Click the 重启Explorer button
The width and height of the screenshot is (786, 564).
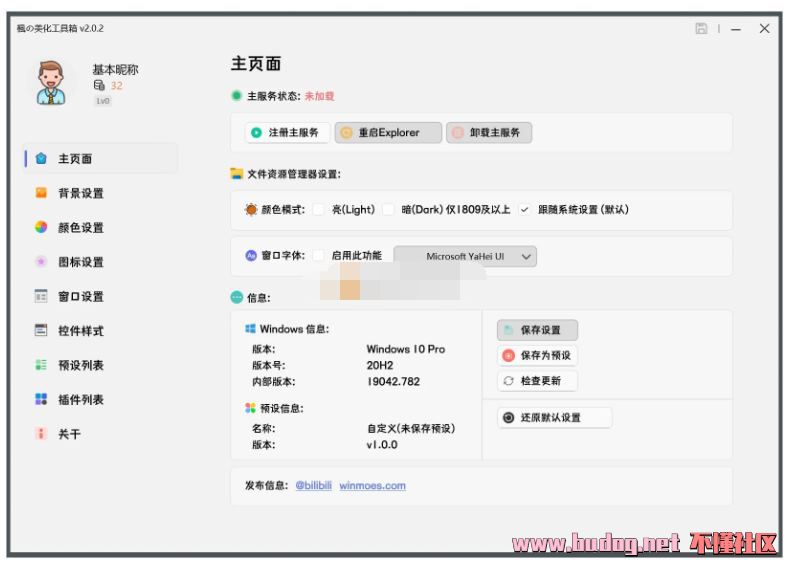click(388, 132)
